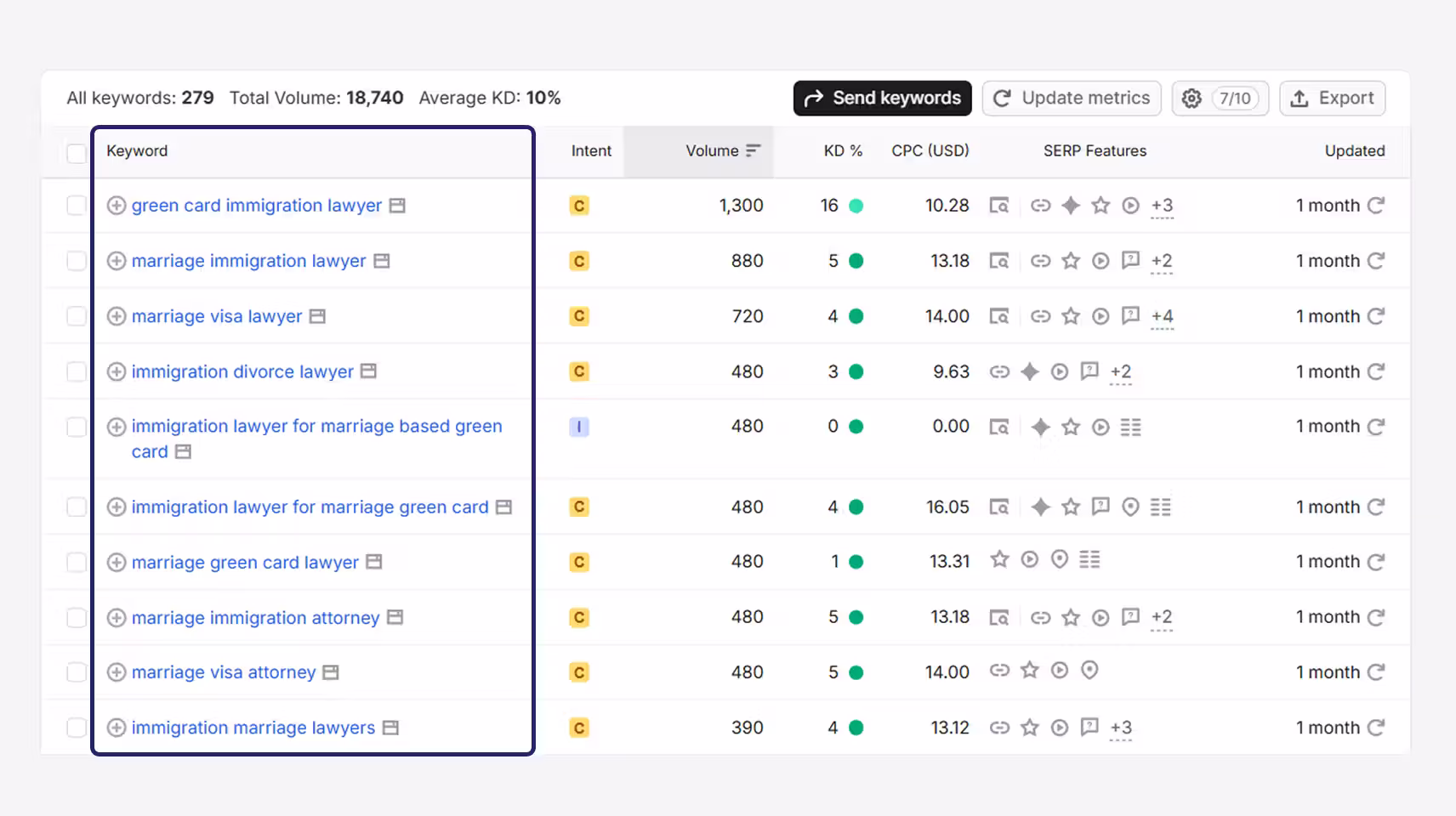
Task: Click featured star icon in 'marriage visa attorney' row
Action: click(x=1030, y=671)
